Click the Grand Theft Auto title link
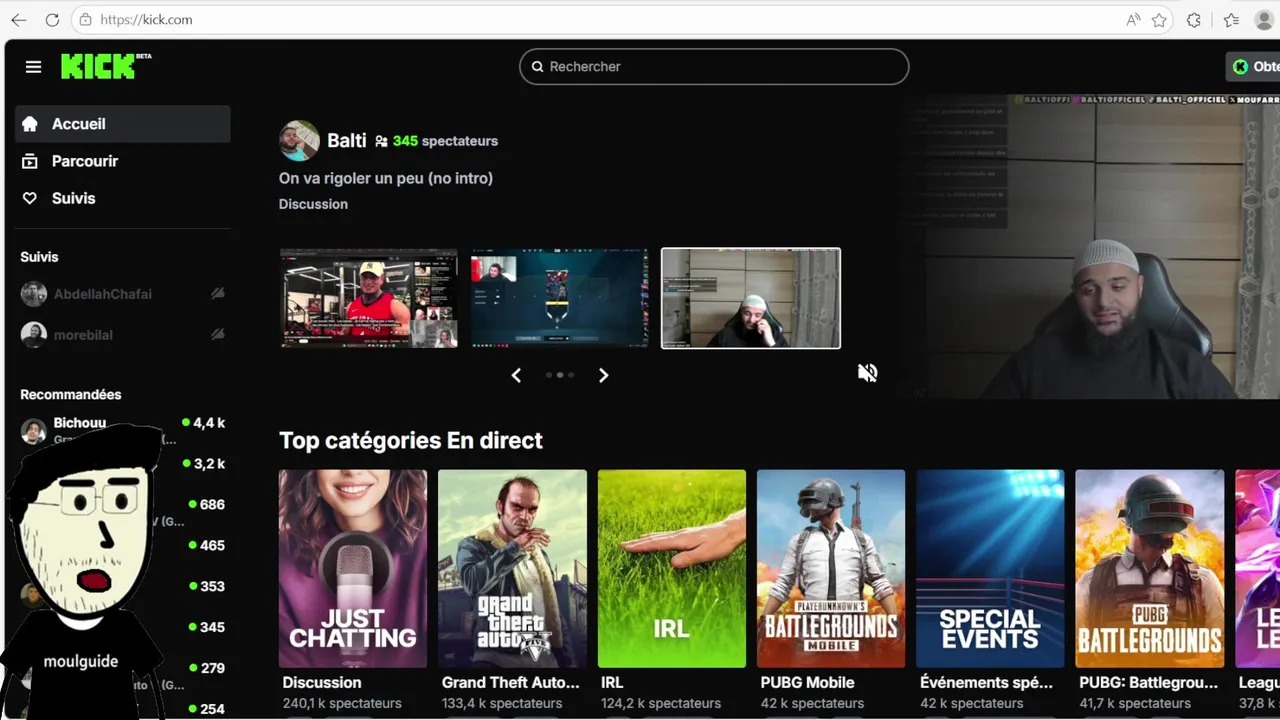Viewport: 1280px width, 720px height. (x=511, y=682)
